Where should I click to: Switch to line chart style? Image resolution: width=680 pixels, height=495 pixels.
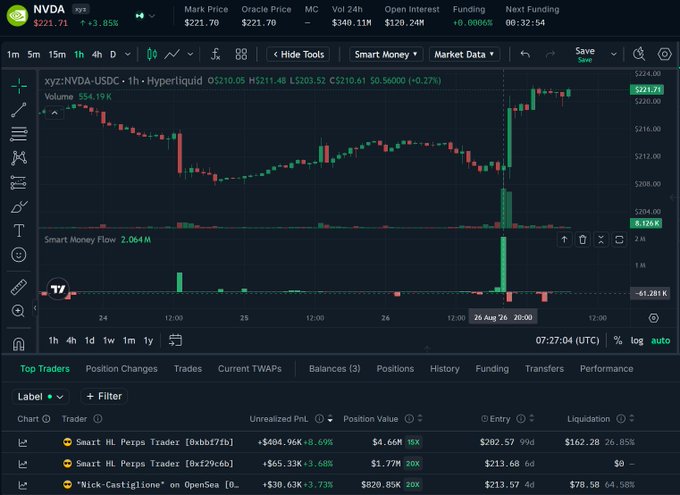172,54
